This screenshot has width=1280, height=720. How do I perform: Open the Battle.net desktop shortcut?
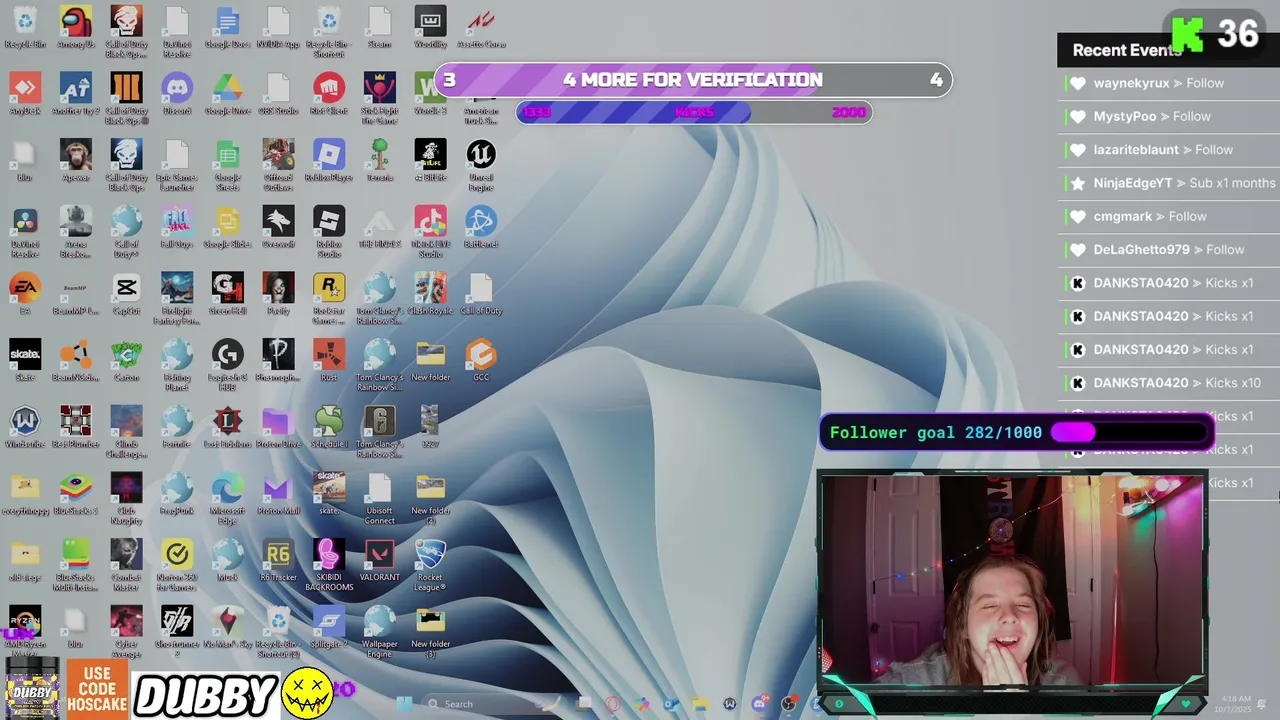481,227
